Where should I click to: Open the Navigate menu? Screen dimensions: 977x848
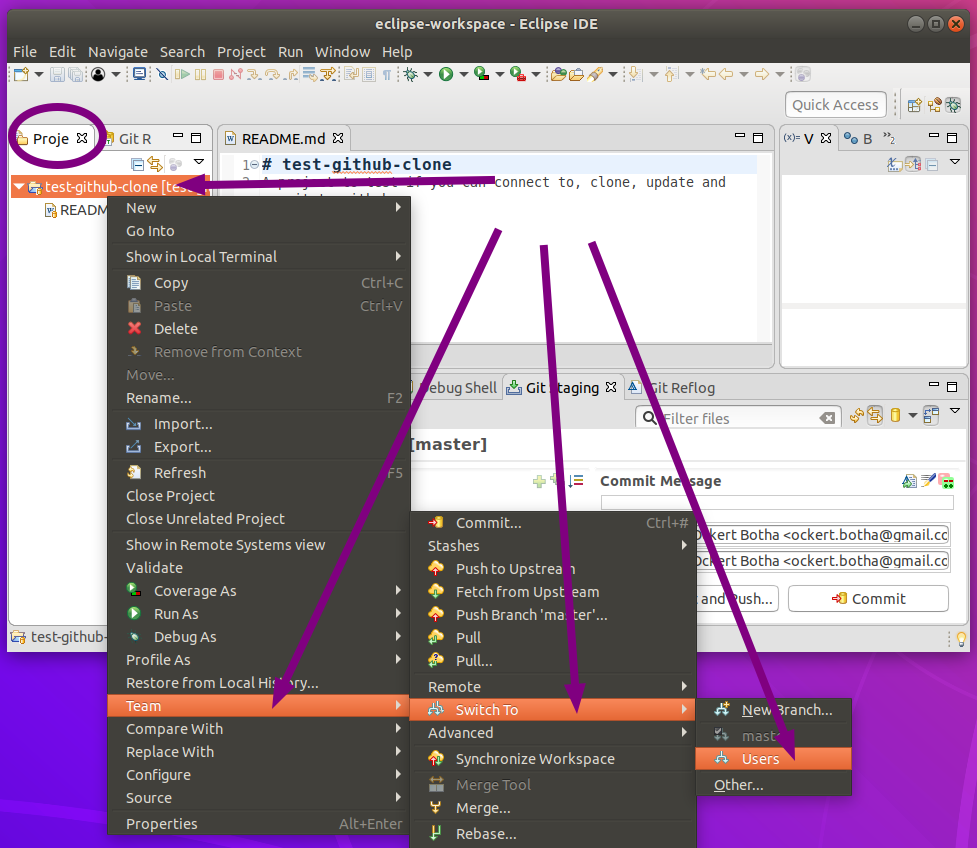pyautogui.click(x=118, y=52)
